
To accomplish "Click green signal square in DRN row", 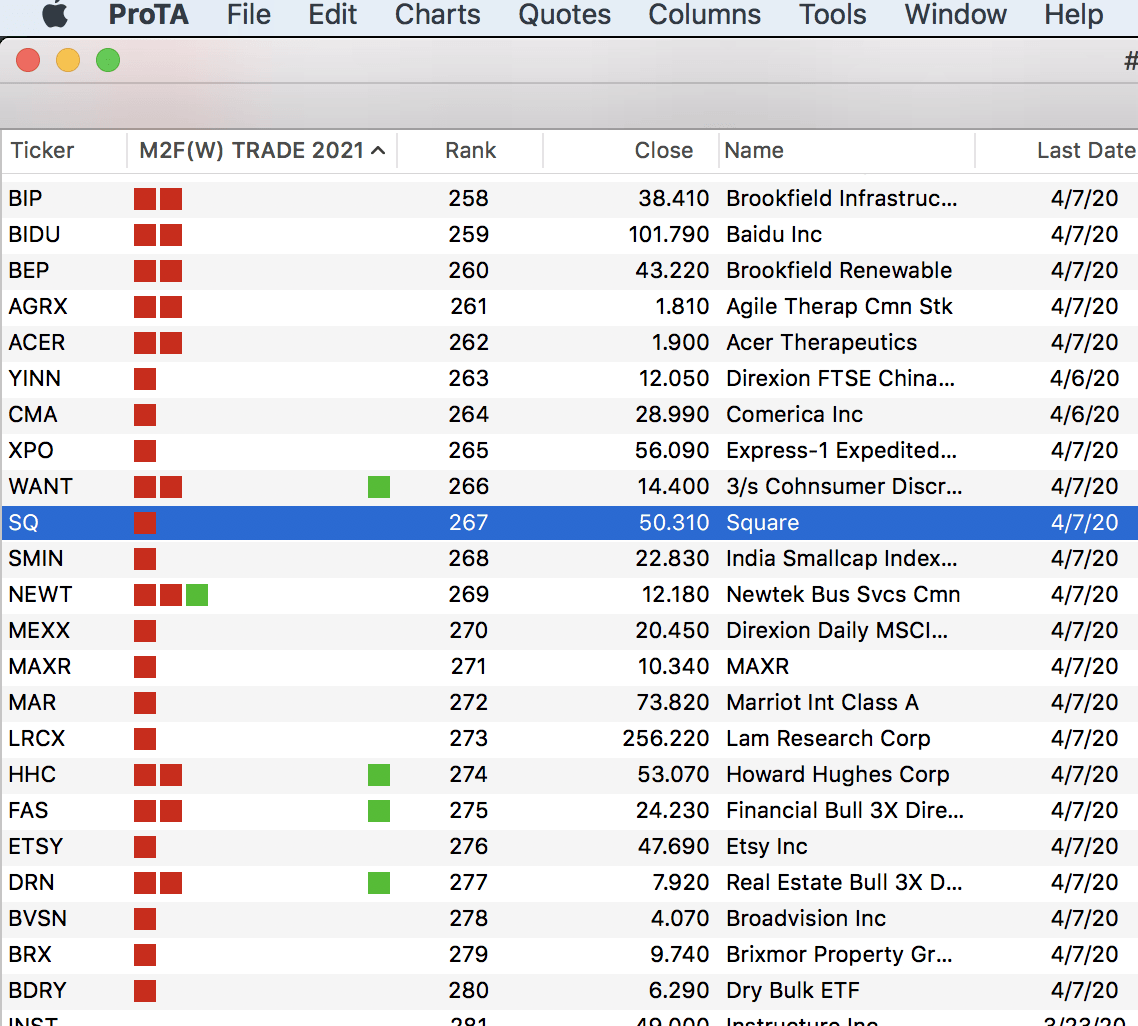I will tap(379, 883).
